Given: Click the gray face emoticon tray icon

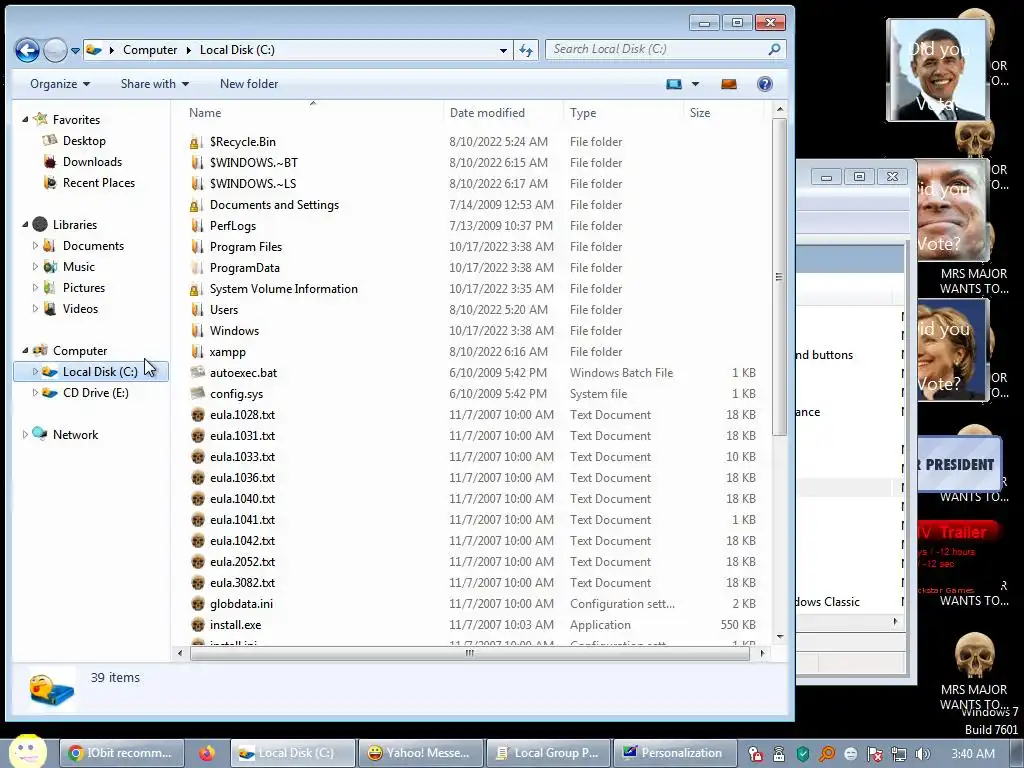Looking at the screenshot, I should [850, 754].
